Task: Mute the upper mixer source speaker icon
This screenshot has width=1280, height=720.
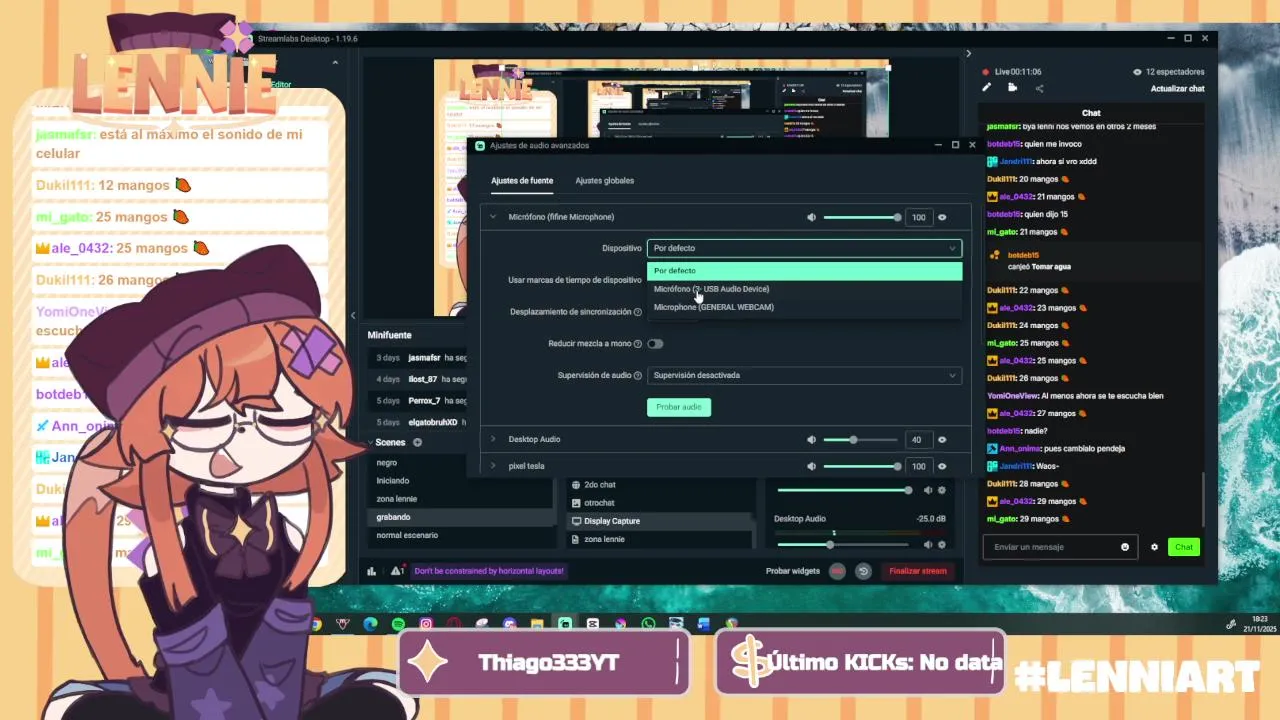Action: point(928,490)
